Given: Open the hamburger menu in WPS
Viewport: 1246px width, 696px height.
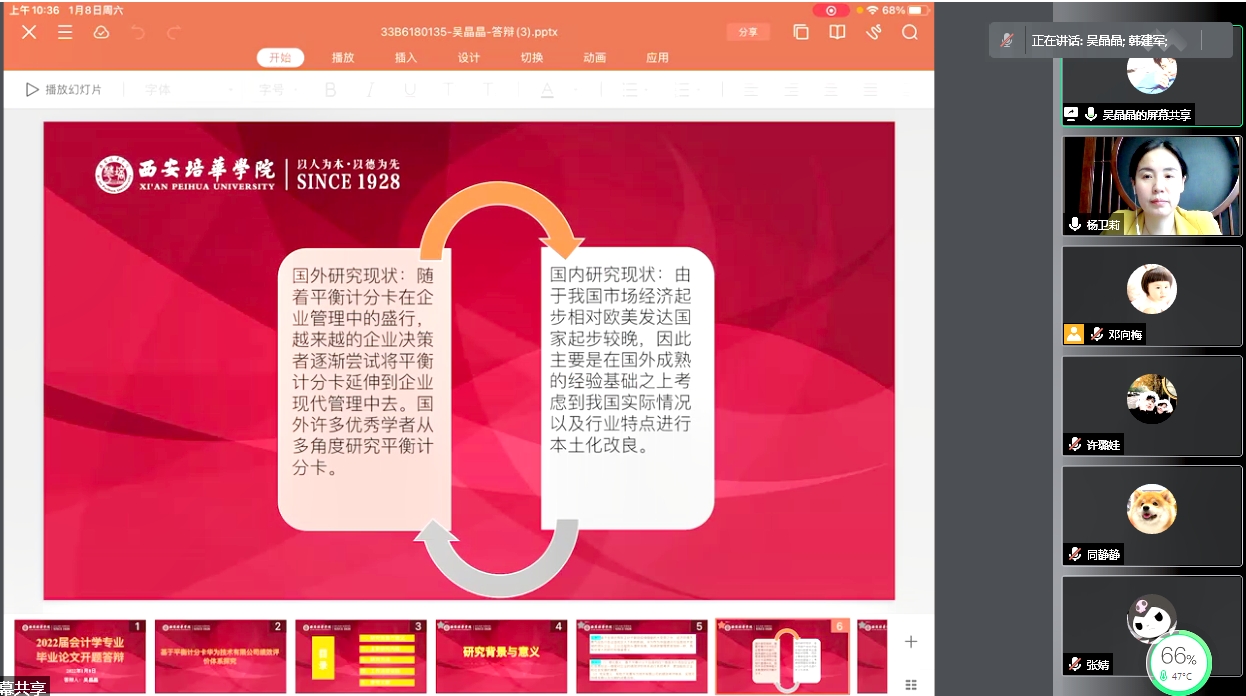Looking at the screenshot, I should pos(65,32).
